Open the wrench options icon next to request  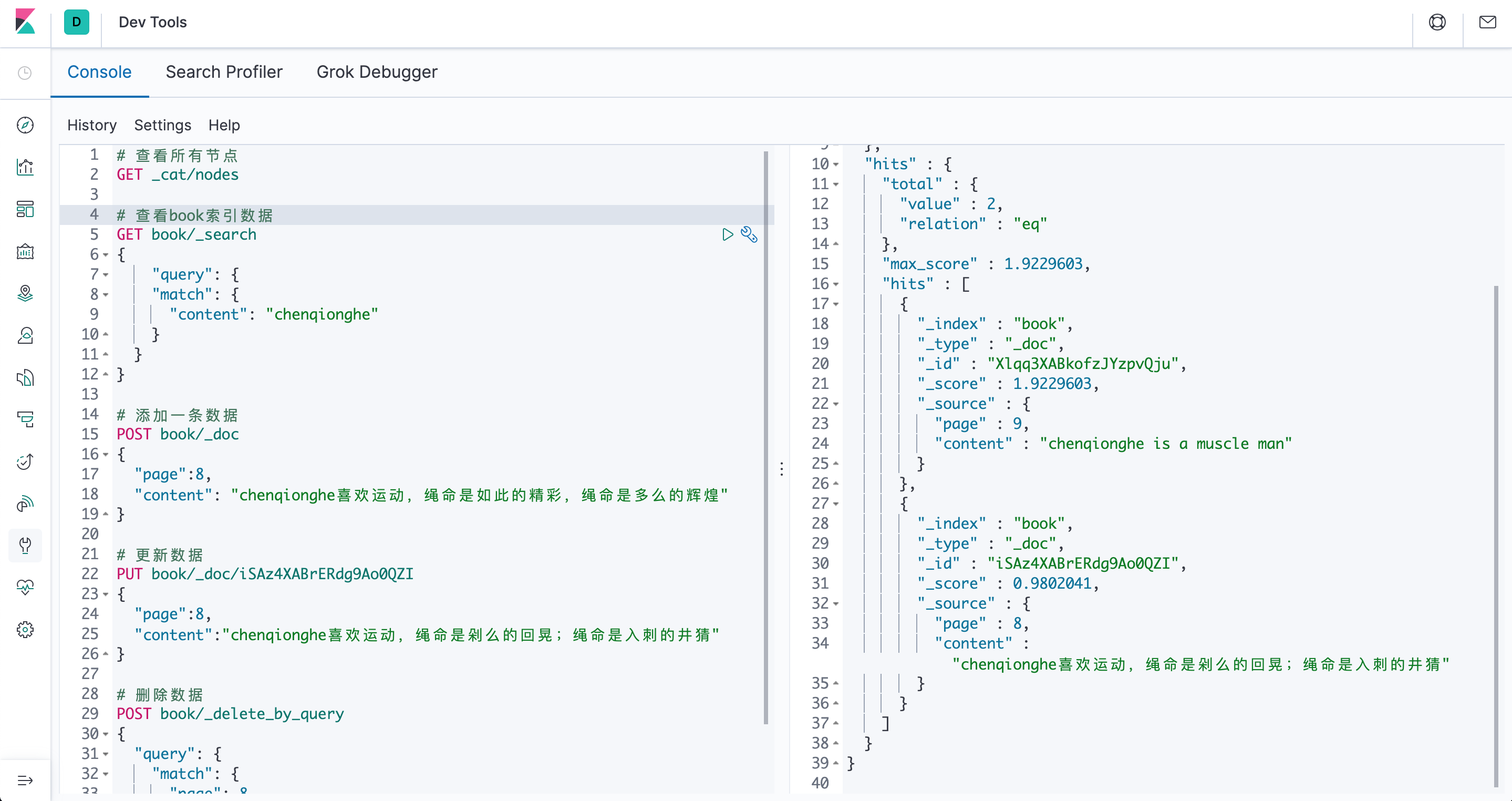pos(749,235)
